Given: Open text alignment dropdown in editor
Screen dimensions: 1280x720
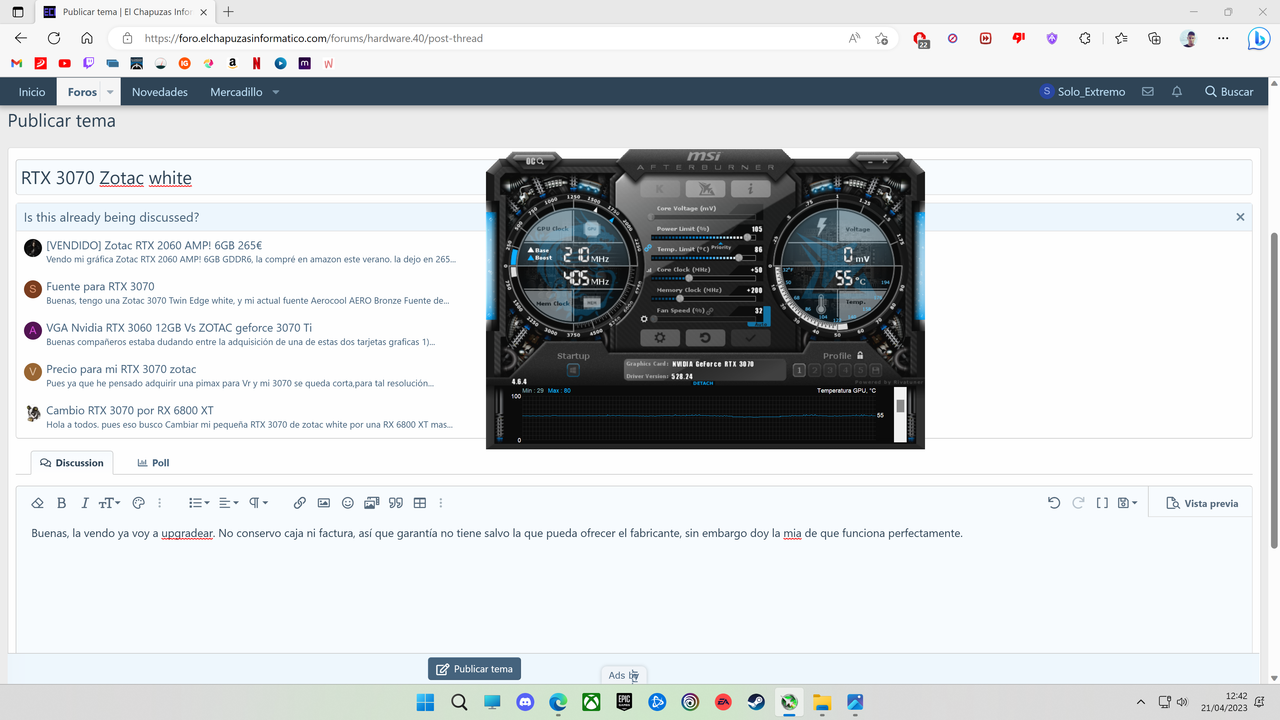Looking at the screenshot, I should (x=229, y=503).
